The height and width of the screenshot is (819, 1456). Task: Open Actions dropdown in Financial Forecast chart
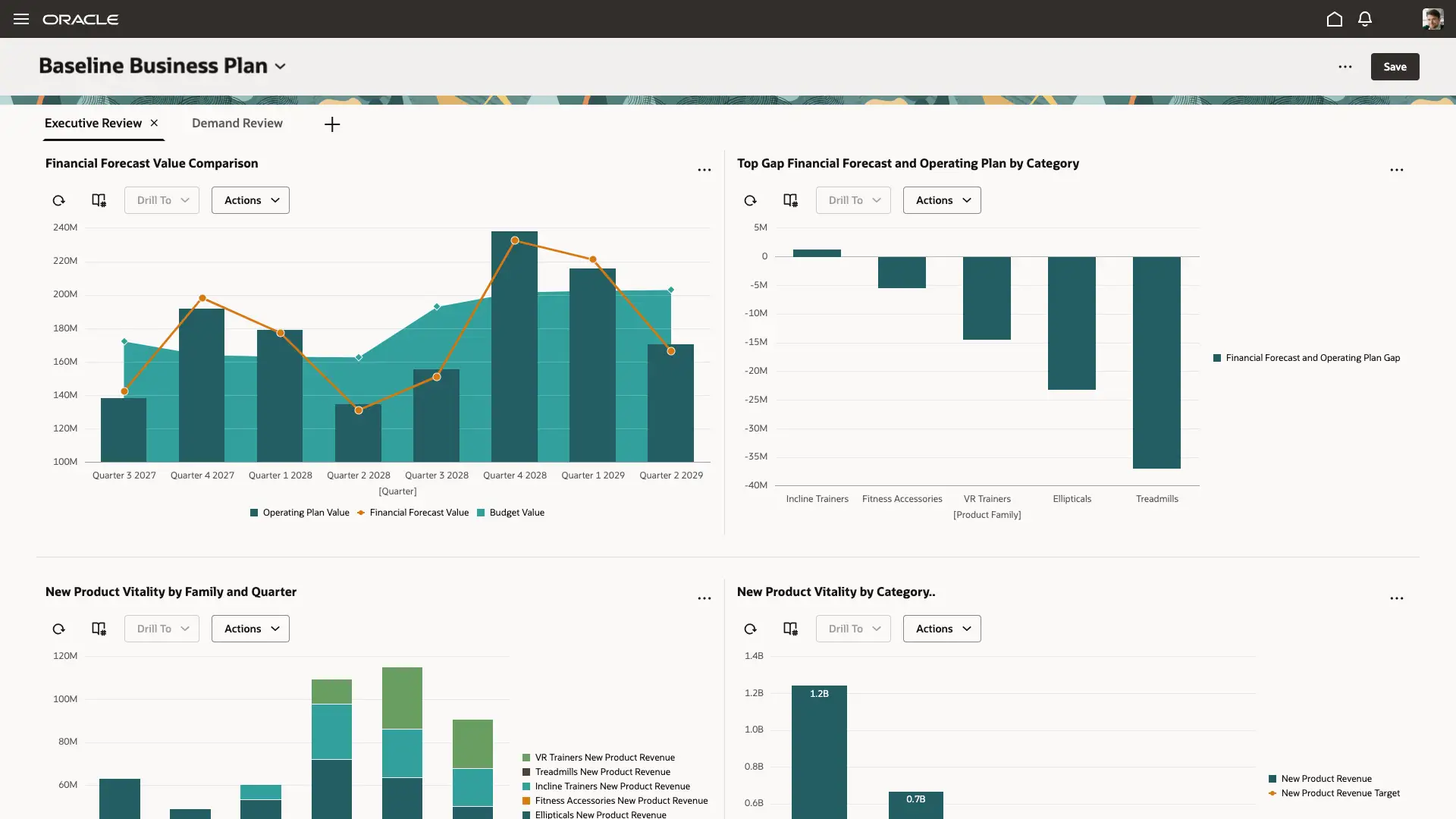250,200
